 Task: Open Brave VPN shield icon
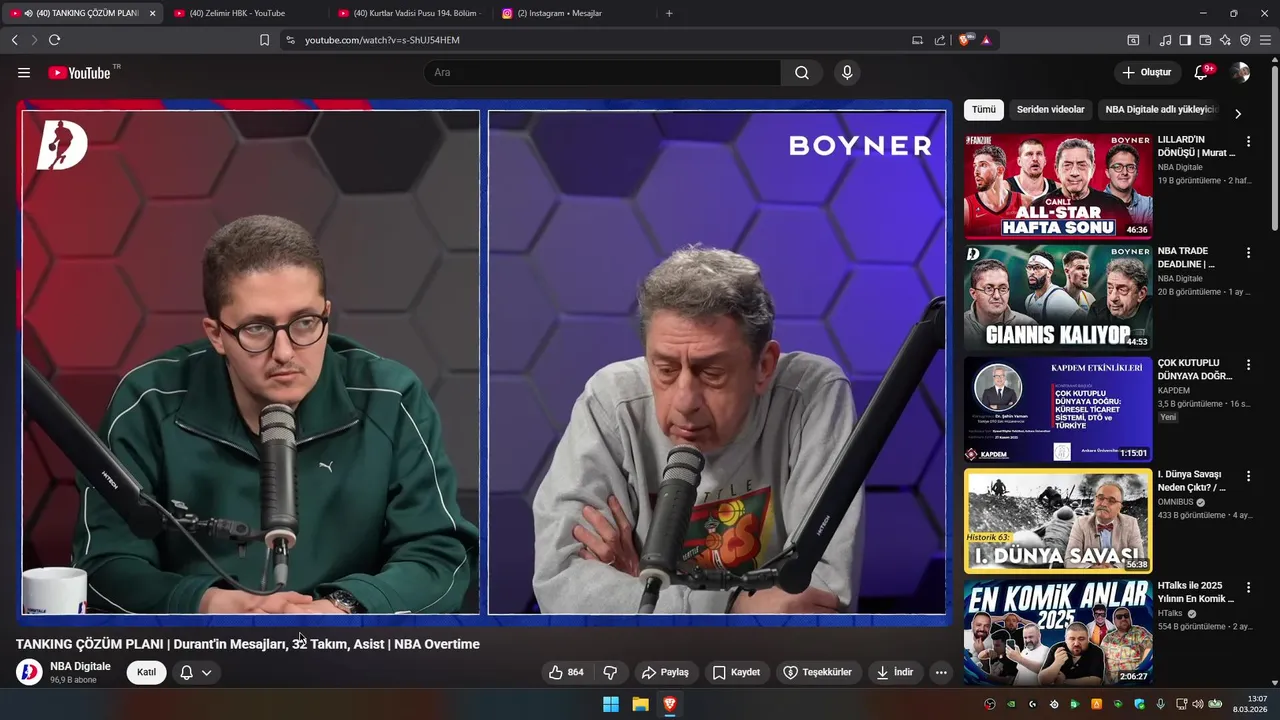pyautogui.click(x=1245, y=40)
